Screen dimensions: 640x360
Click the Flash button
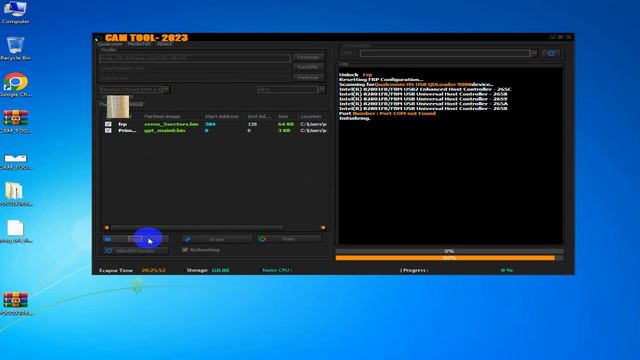tap(289, 239)
